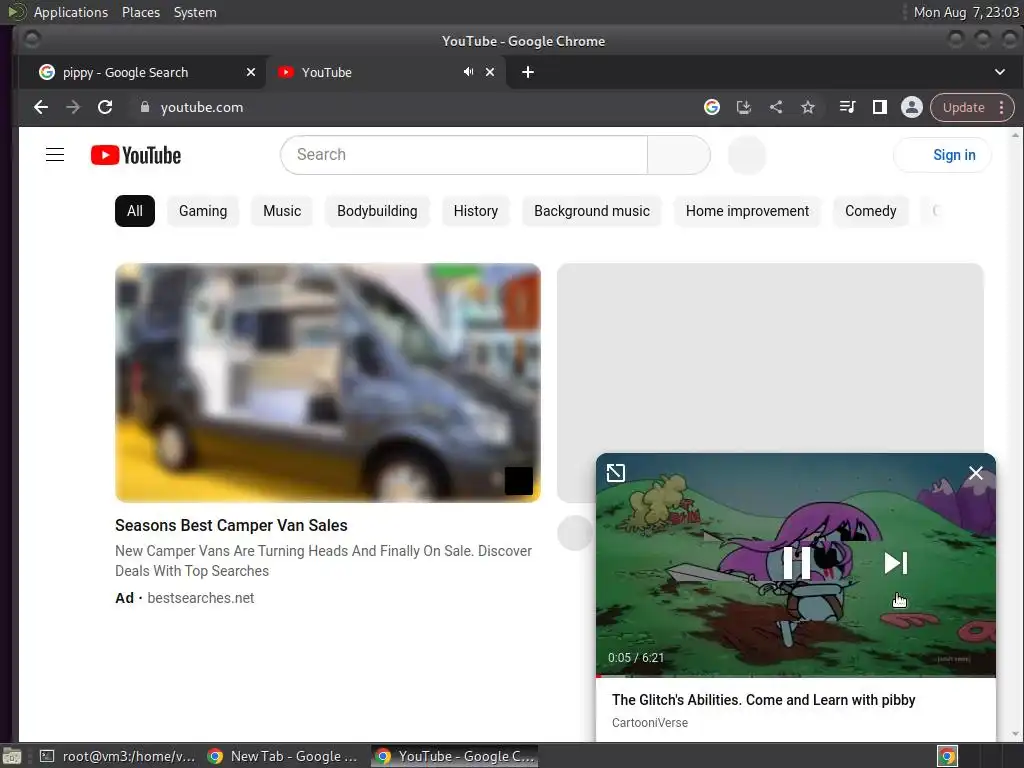Click the YouTube Search input field
Image resolution: width=1024 pixels, height=768 pixels.
[x=464, y=155]
